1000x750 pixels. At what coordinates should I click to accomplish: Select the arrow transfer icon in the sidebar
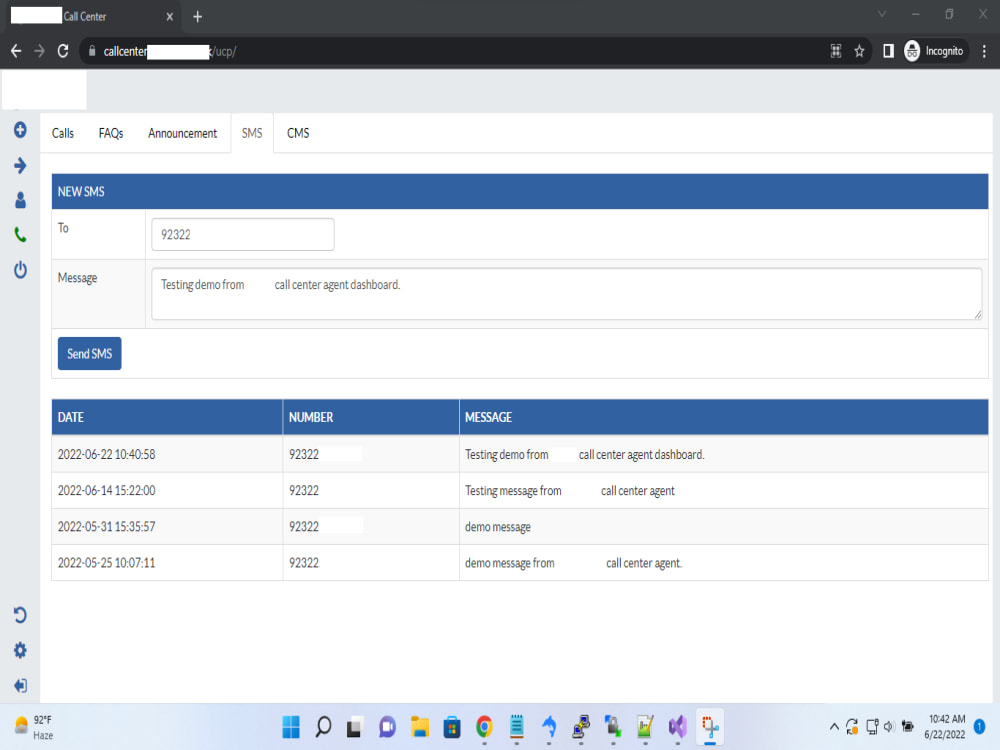[x=20, y=165]
